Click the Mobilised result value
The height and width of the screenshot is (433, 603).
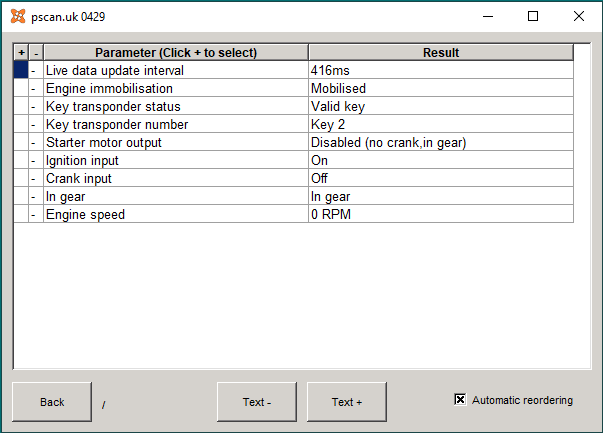pos(338,88)
